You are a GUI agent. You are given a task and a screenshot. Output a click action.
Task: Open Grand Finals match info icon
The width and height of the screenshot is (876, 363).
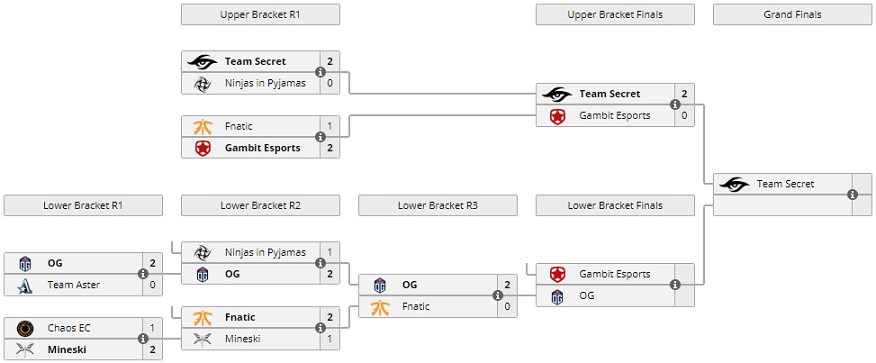(x=852, y=194)
